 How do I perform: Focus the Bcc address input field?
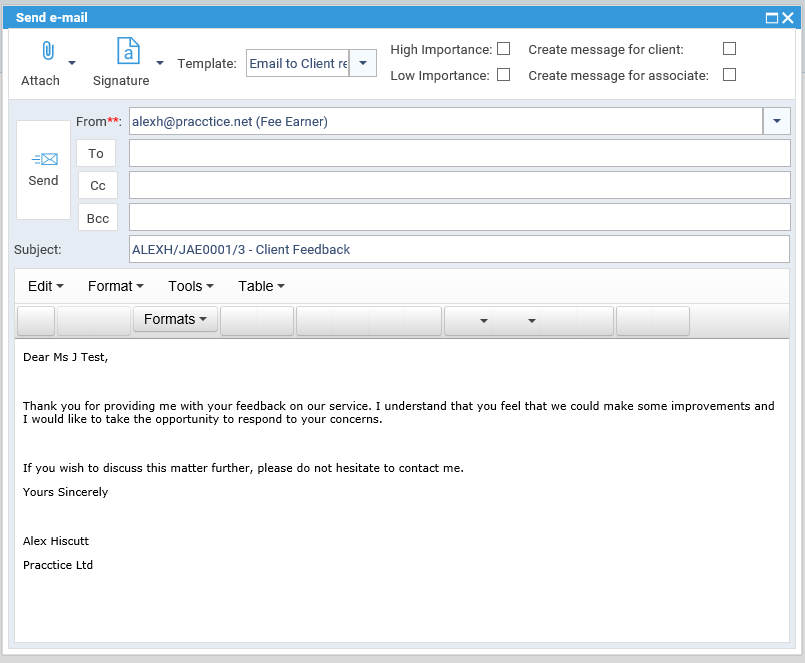(459, 217)
